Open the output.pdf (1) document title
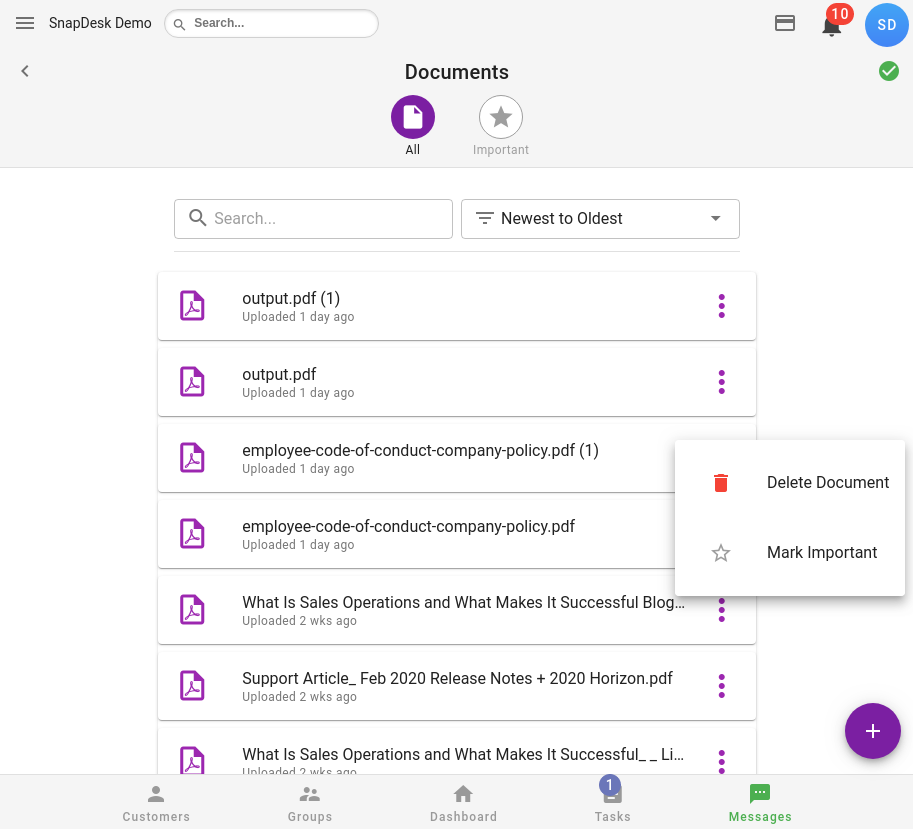 (291, 299)
